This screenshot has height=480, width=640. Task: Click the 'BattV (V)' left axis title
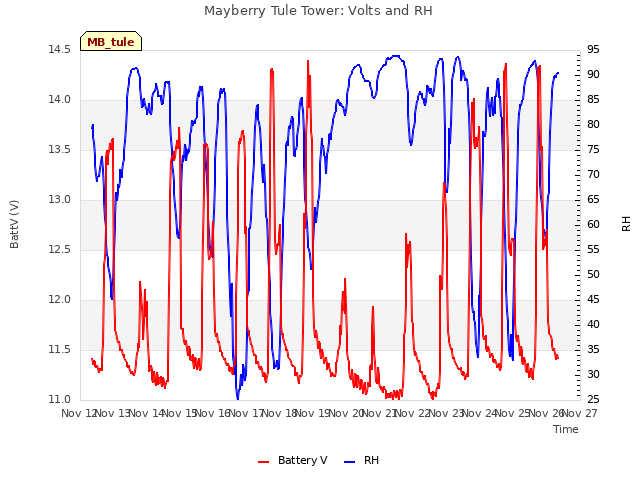click(14, 224)
